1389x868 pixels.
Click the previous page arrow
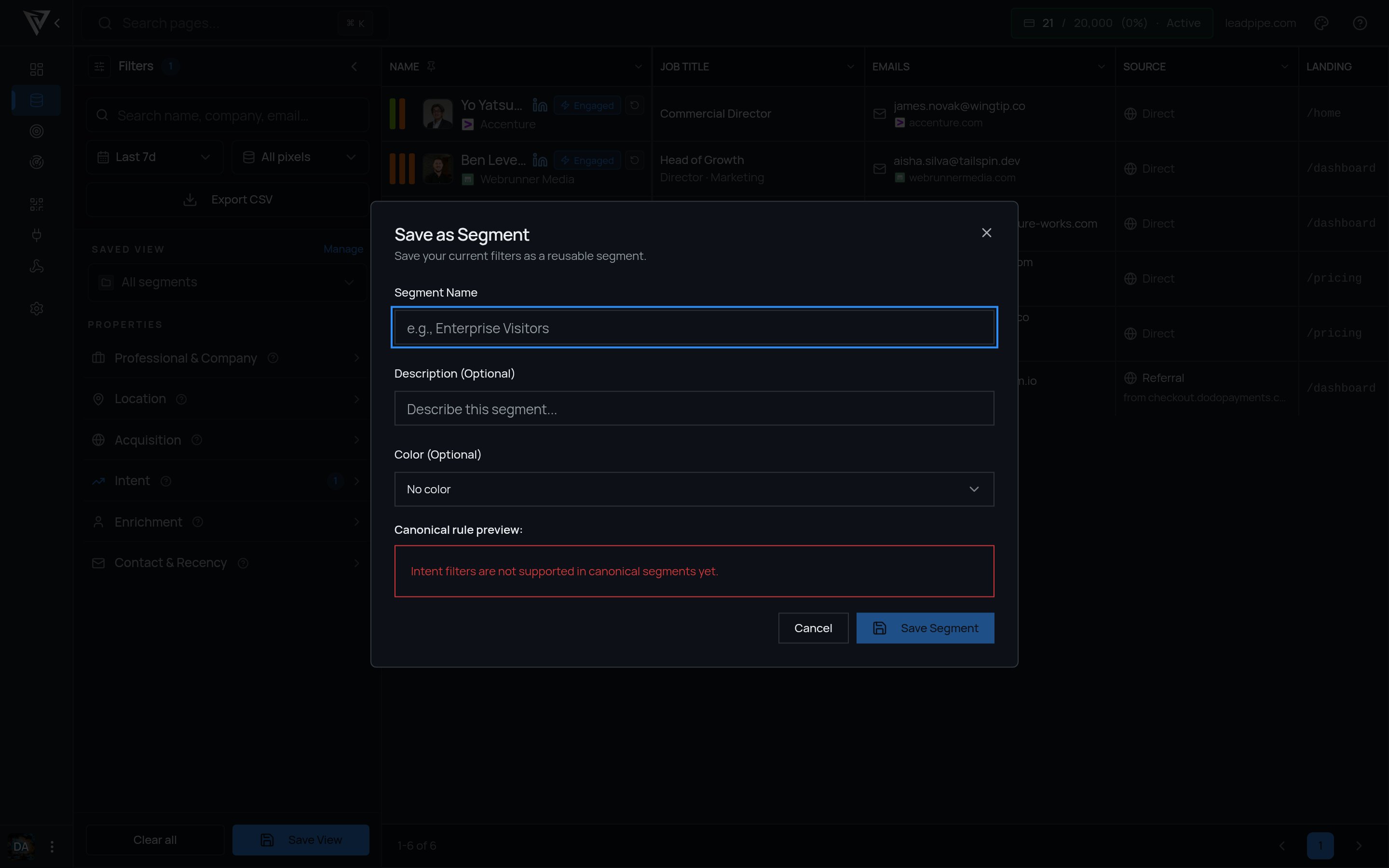coord(1281,846)
